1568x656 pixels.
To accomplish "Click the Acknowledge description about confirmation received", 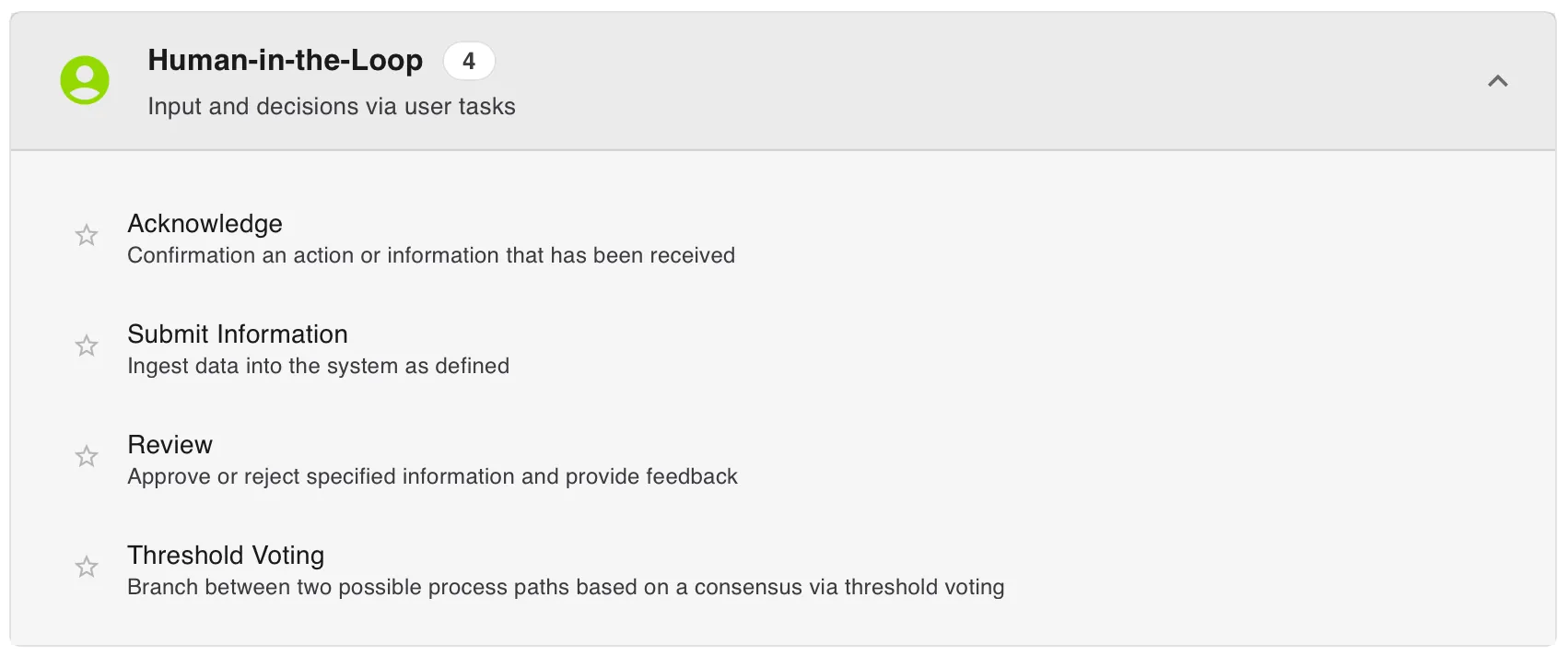I will point(431,255).
